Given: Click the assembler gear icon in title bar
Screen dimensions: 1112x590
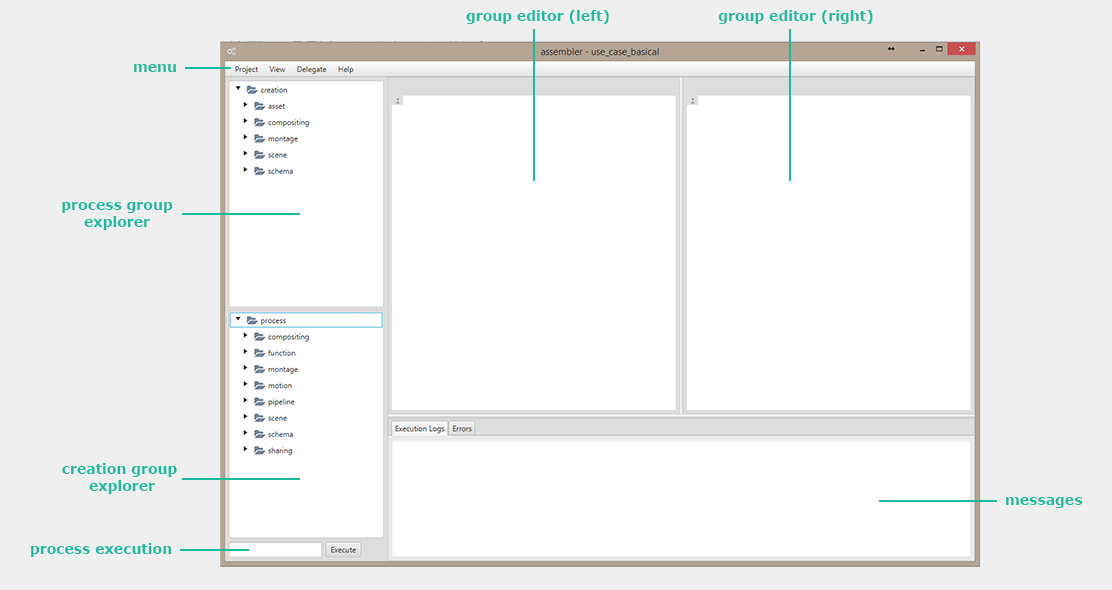Looking at the screenshot, I should [x=232, y=52].
